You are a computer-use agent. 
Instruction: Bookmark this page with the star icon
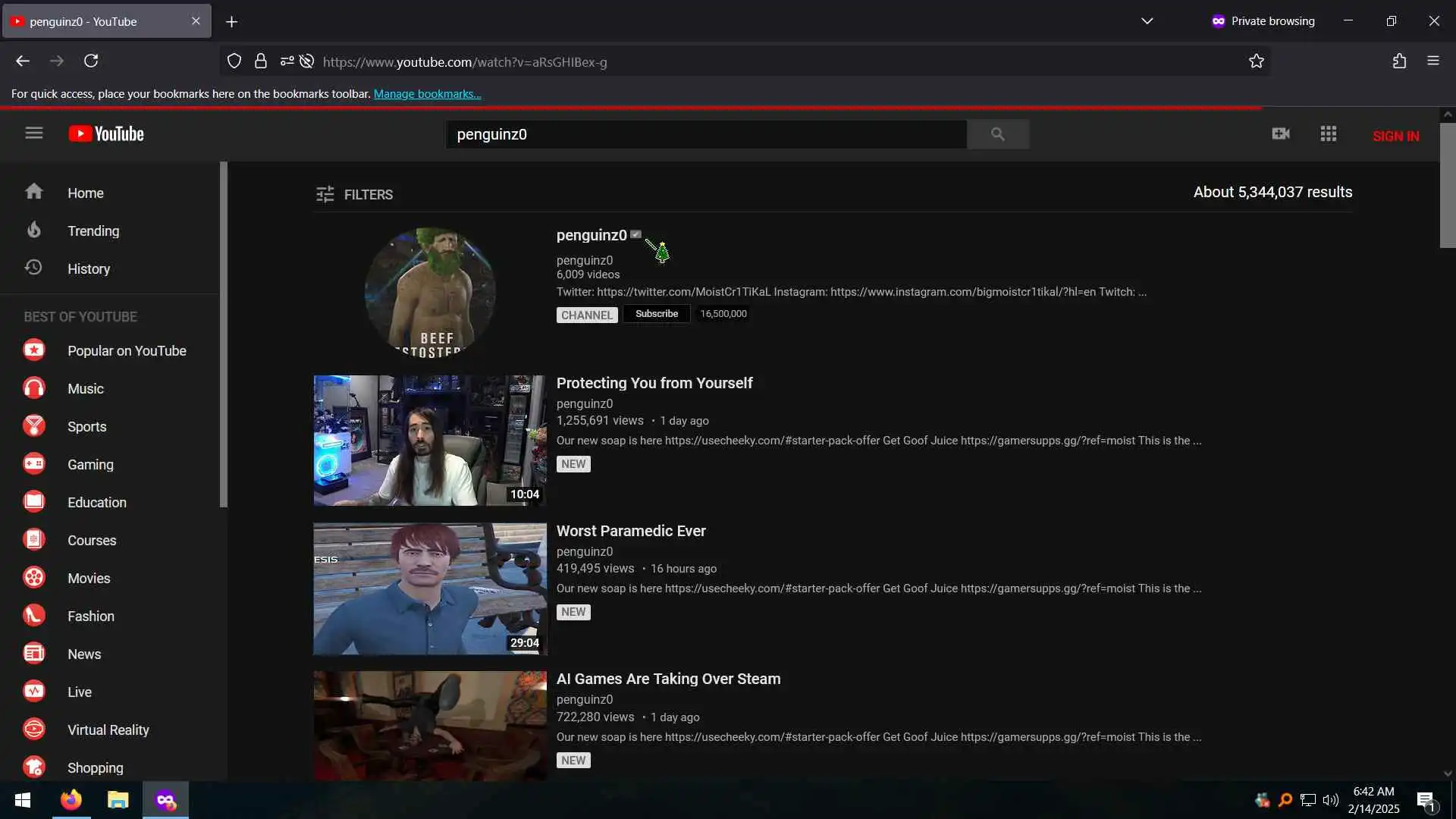1256,61
